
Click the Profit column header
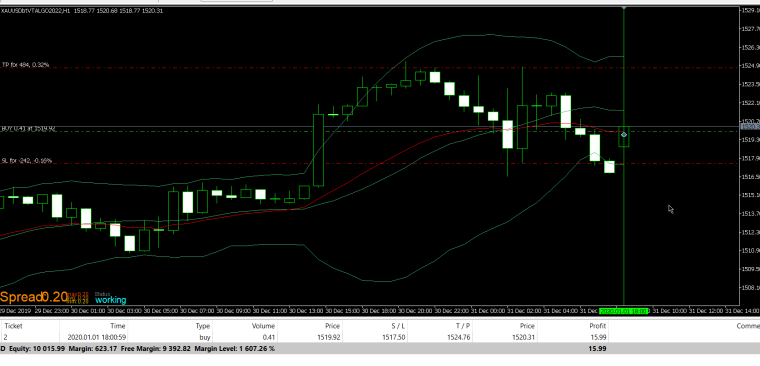tap(598, 326)
